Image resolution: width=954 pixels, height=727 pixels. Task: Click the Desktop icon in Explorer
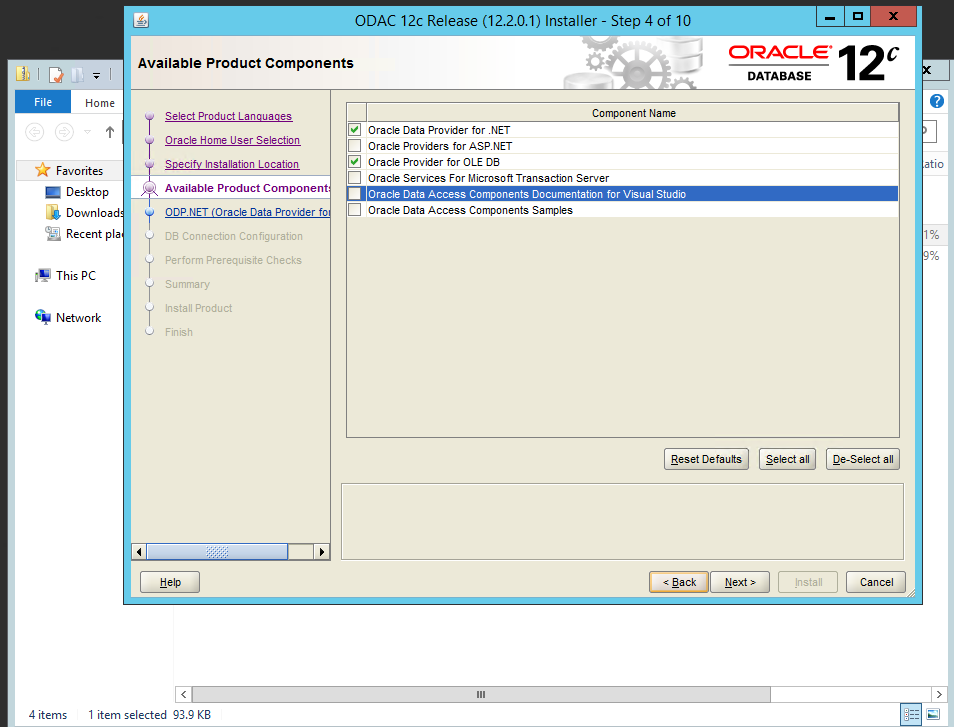(53, 192)
